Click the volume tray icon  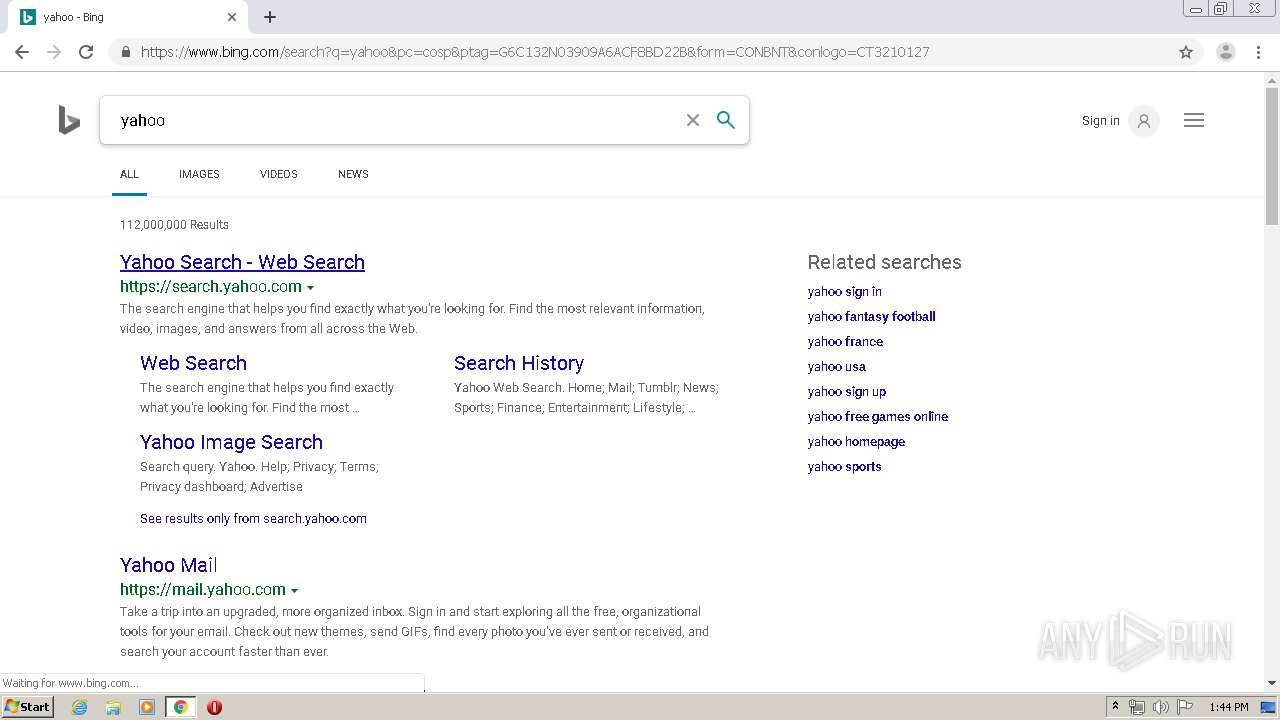1160,707
